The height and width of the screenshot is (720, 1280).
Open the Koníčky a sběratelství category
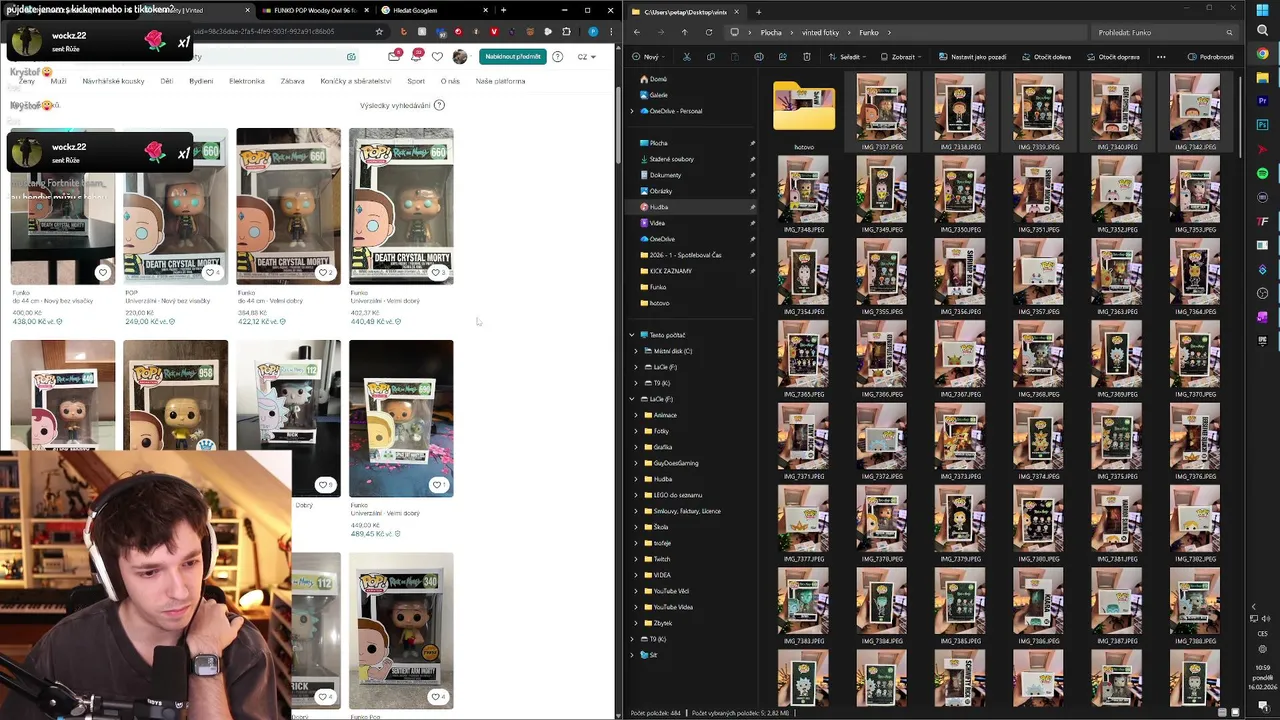[356, 81]
